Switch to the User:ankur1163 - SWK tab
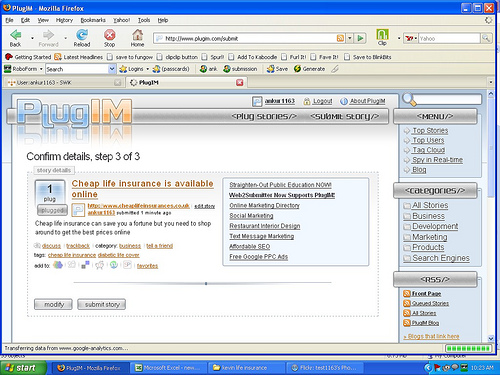 click(x=64, y=82)
